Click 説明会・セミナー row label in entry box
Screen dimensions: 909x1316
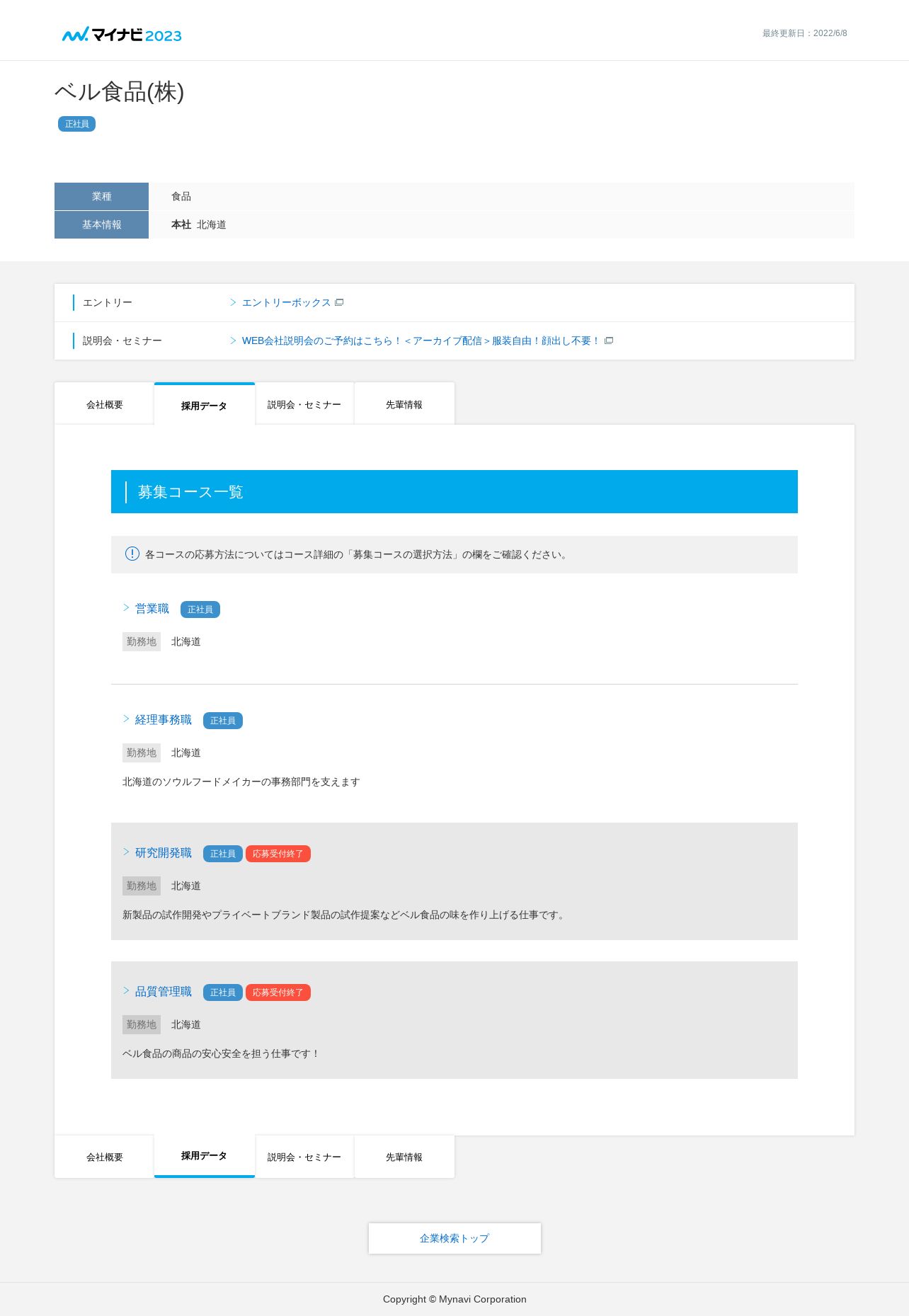122,341
